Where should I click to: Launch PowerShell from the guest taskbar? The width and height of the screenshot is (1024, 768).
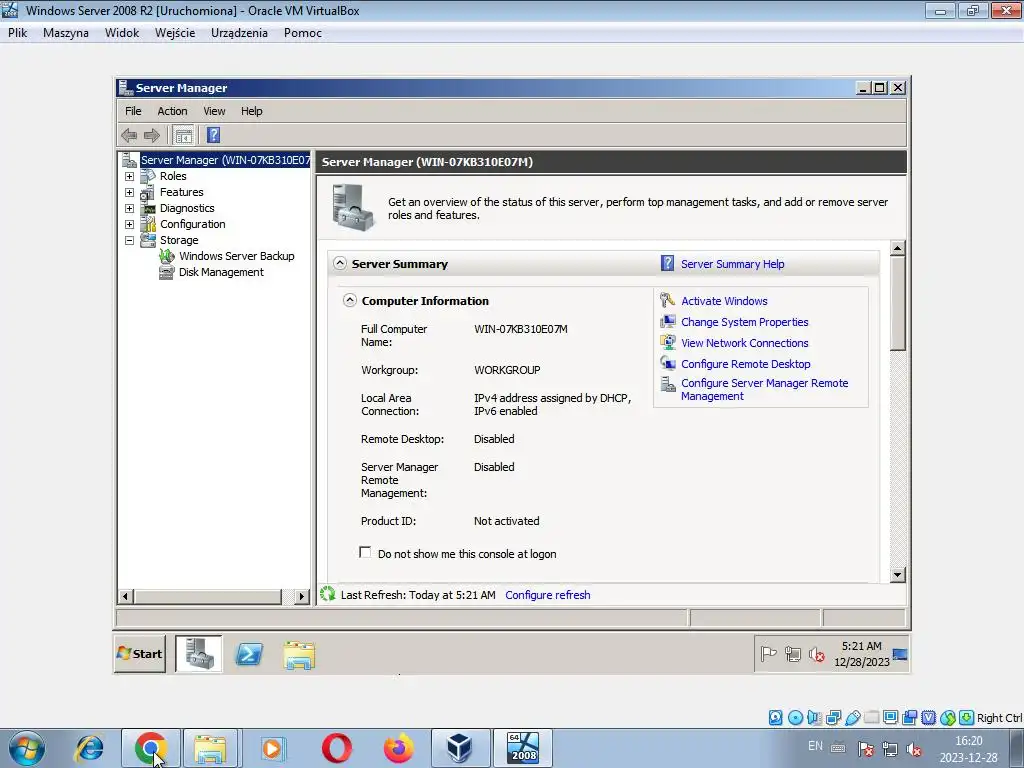pyautogui.click(x=249, y=654)
